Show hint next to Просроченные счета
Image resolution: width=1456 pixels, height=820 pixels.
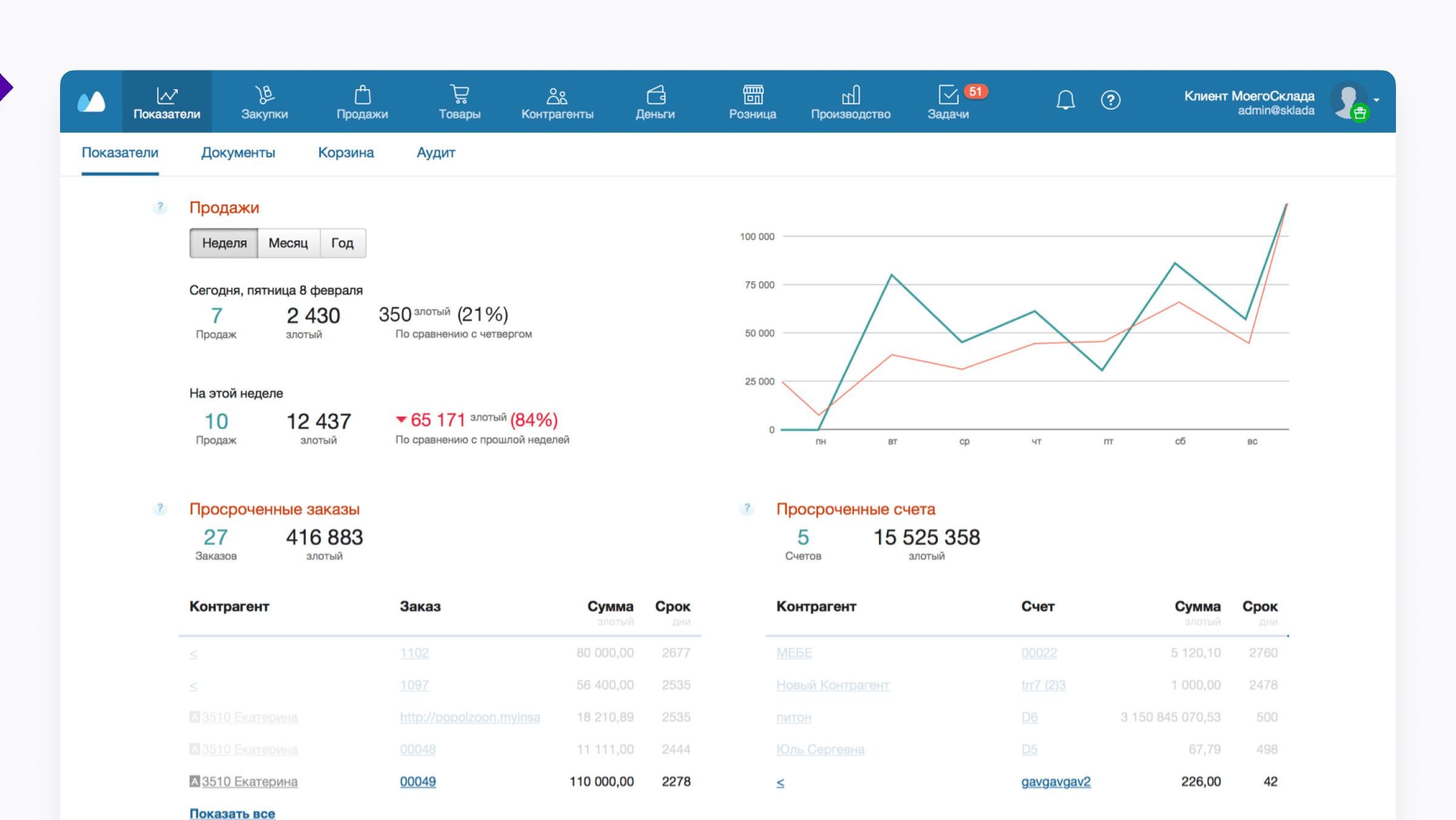coord(747,508)
